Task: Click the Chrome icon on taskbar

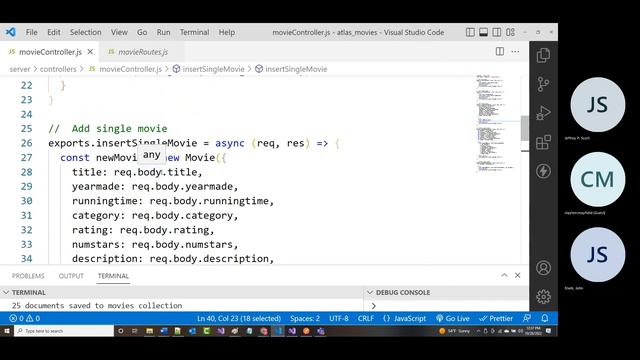Action: [264, 331]
